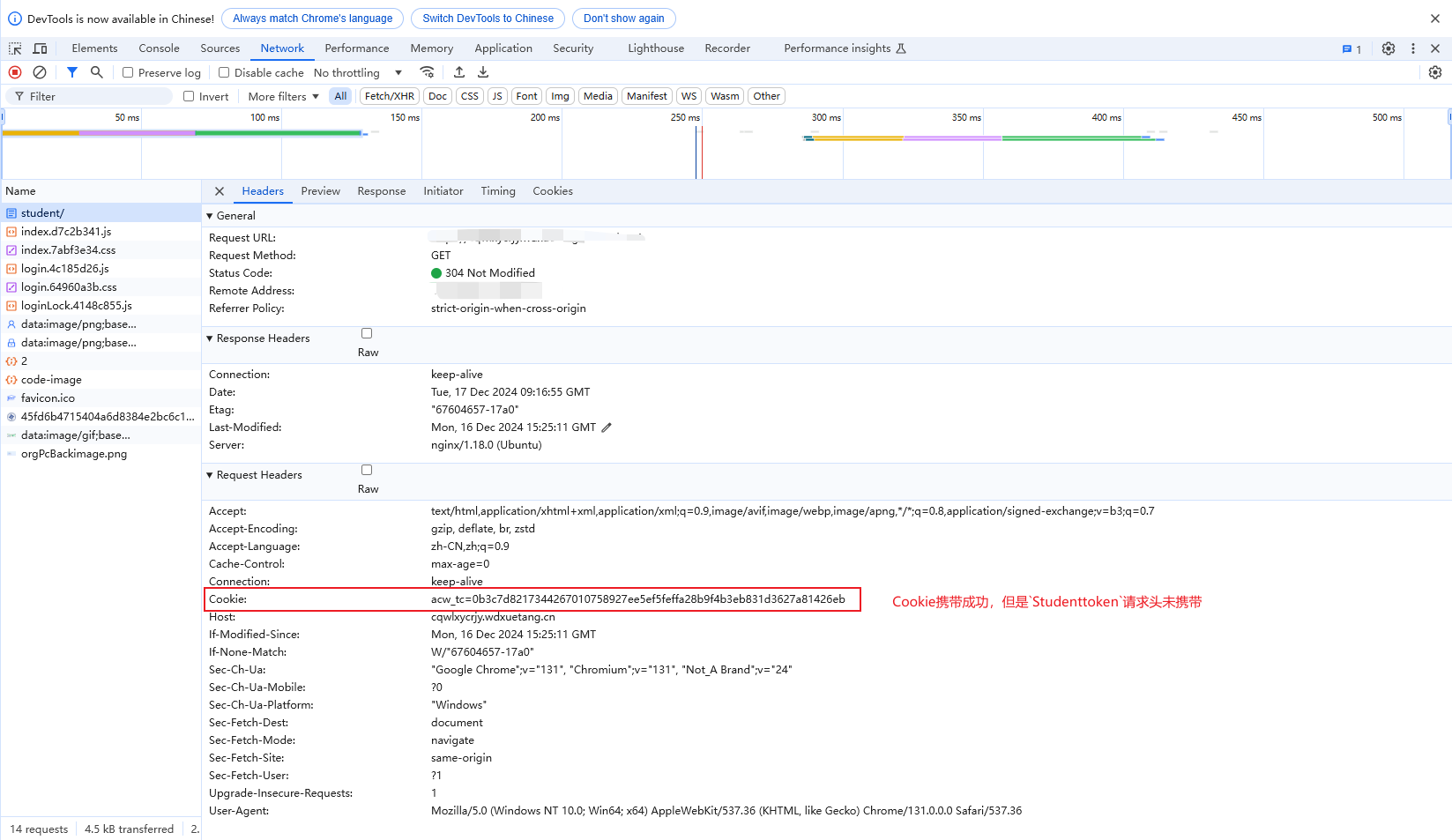The image size is (1452, 840).
Task: Select the inspect element picker icon
Action: [15, 48]
